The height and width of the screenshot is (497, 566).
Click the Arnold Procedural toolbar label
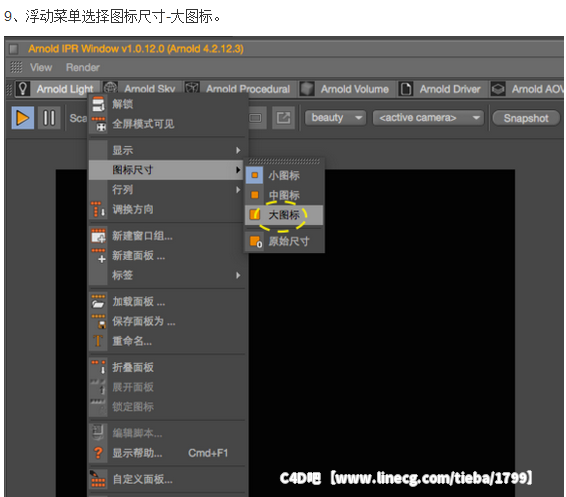click(248, 89)
